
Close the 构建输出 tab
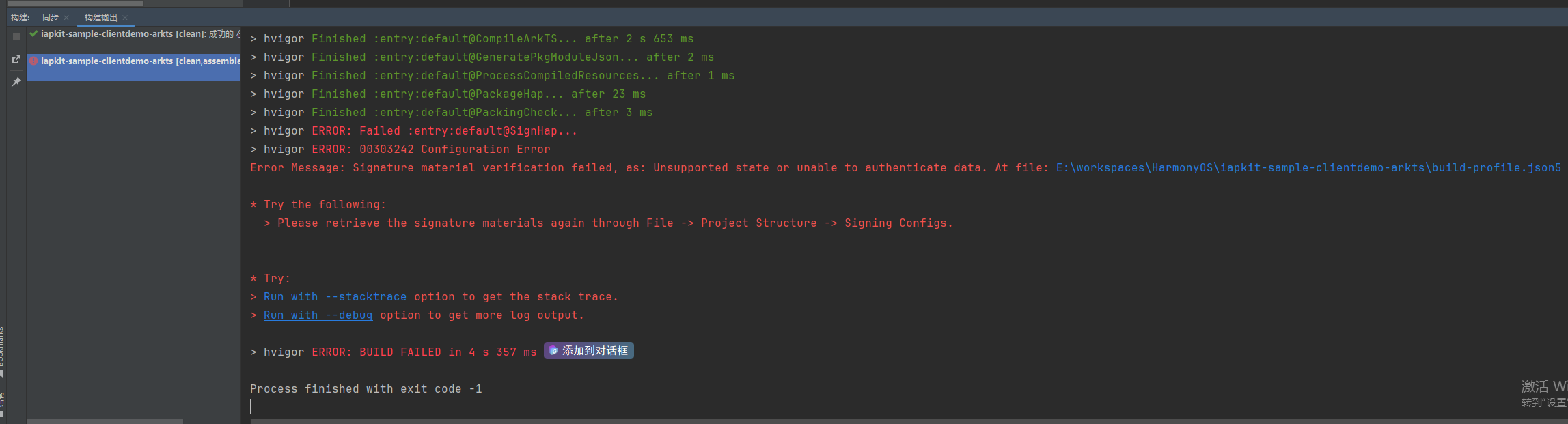pos(125,18)
